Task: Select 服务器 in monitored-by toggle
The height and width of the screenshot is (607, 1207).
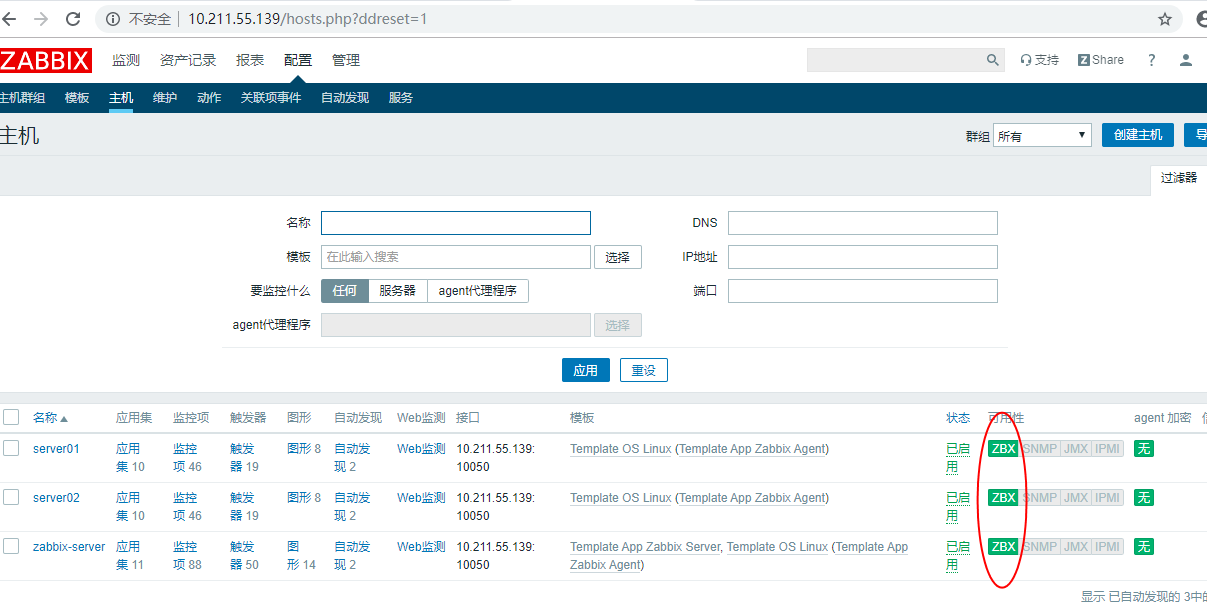Action: [x=397, y=291]
